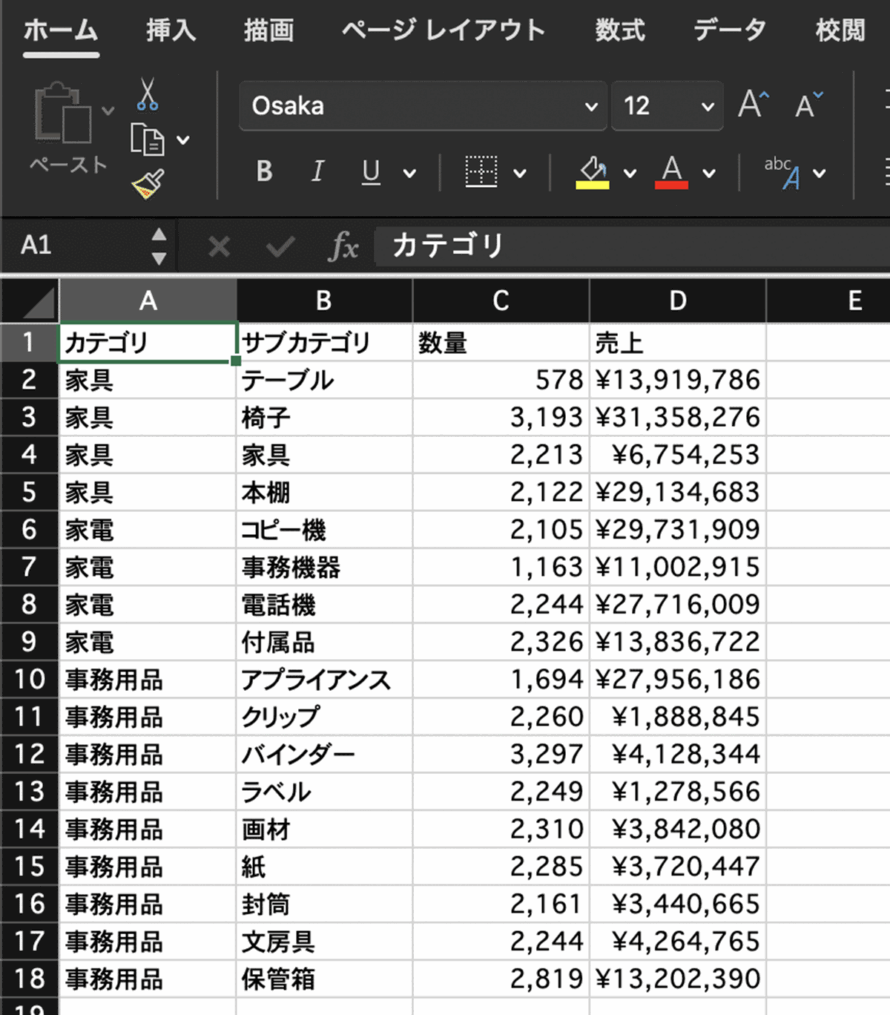
Task: Expand the font color dropdown arrow
Action: coord(709,173)
